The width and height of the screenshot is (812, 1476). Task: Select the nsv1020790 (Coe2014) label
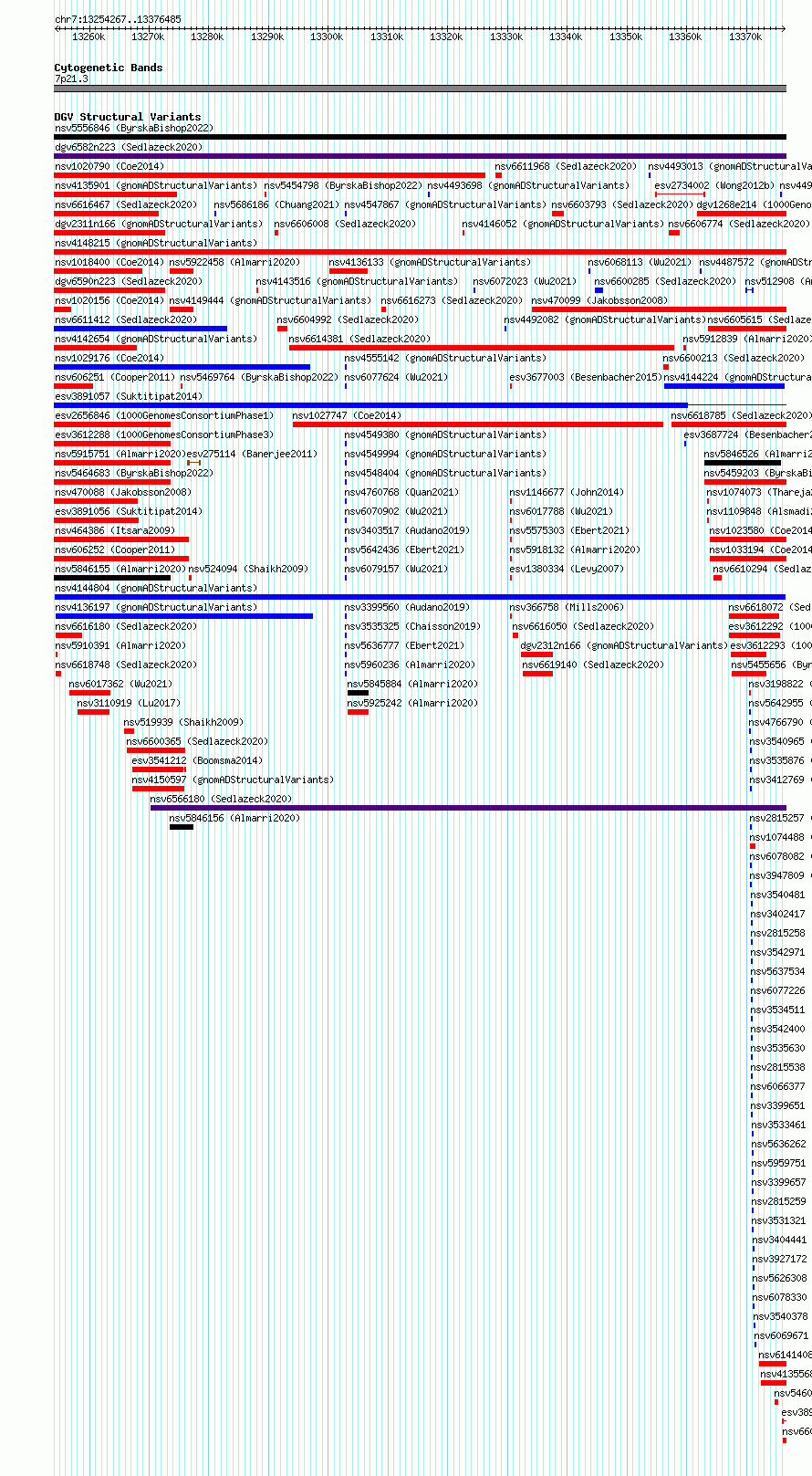point(109,166)
